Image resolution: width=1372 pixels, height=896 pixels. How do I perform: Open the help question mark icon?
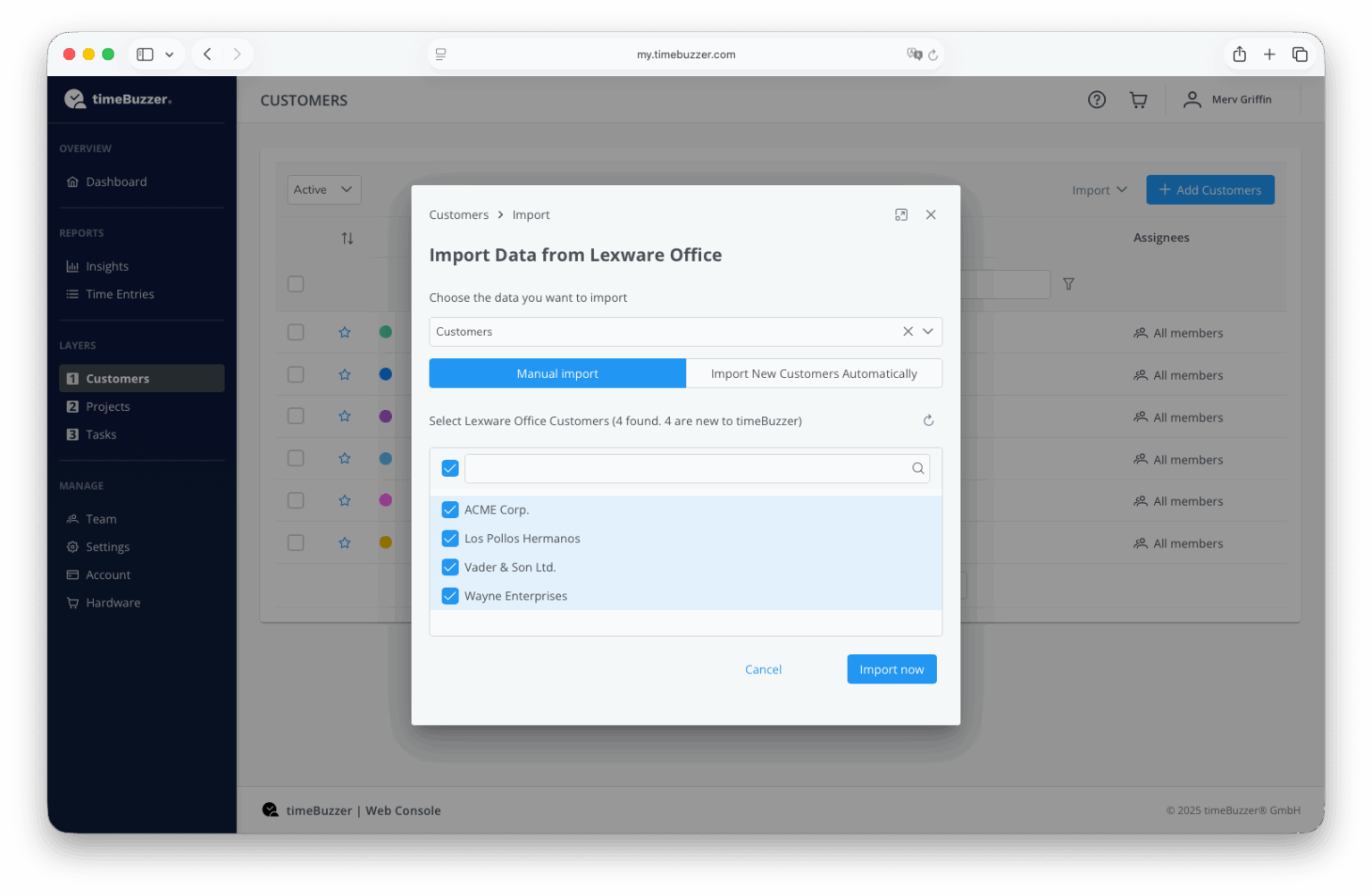[x=1096, y=100]
